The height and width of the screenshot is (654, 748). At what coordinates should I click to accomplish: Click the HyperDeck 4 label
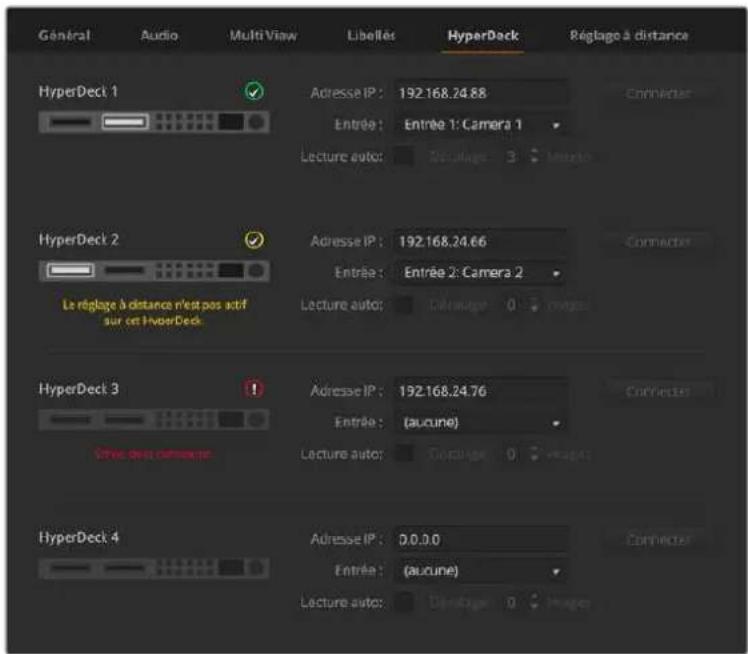tap(78, 538)
